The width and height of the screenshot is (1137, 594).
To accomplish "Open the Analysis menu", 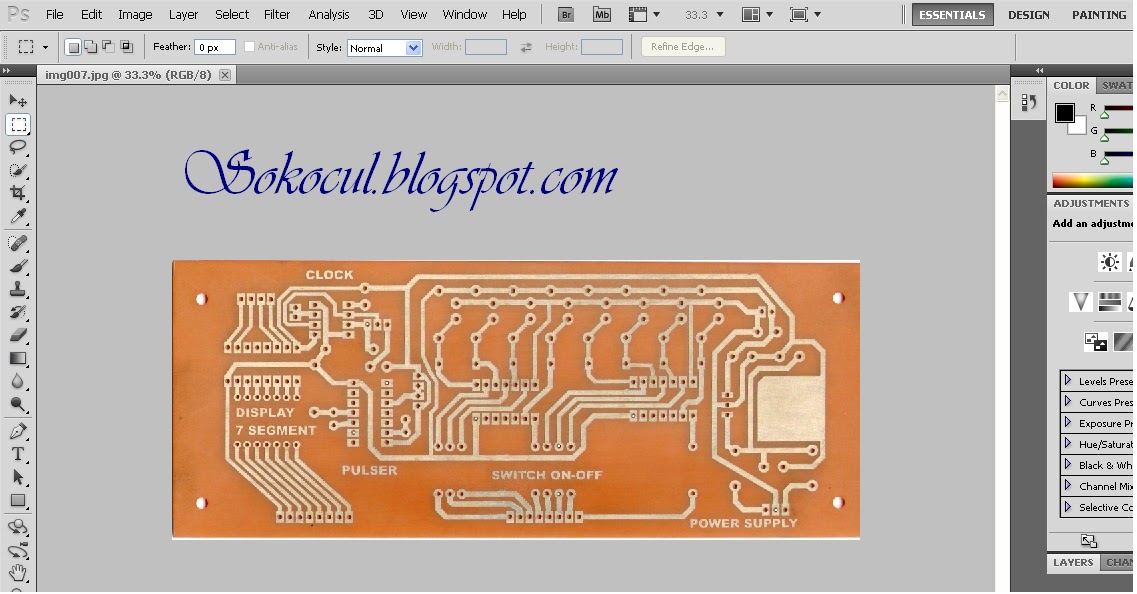I will (328, 15).
